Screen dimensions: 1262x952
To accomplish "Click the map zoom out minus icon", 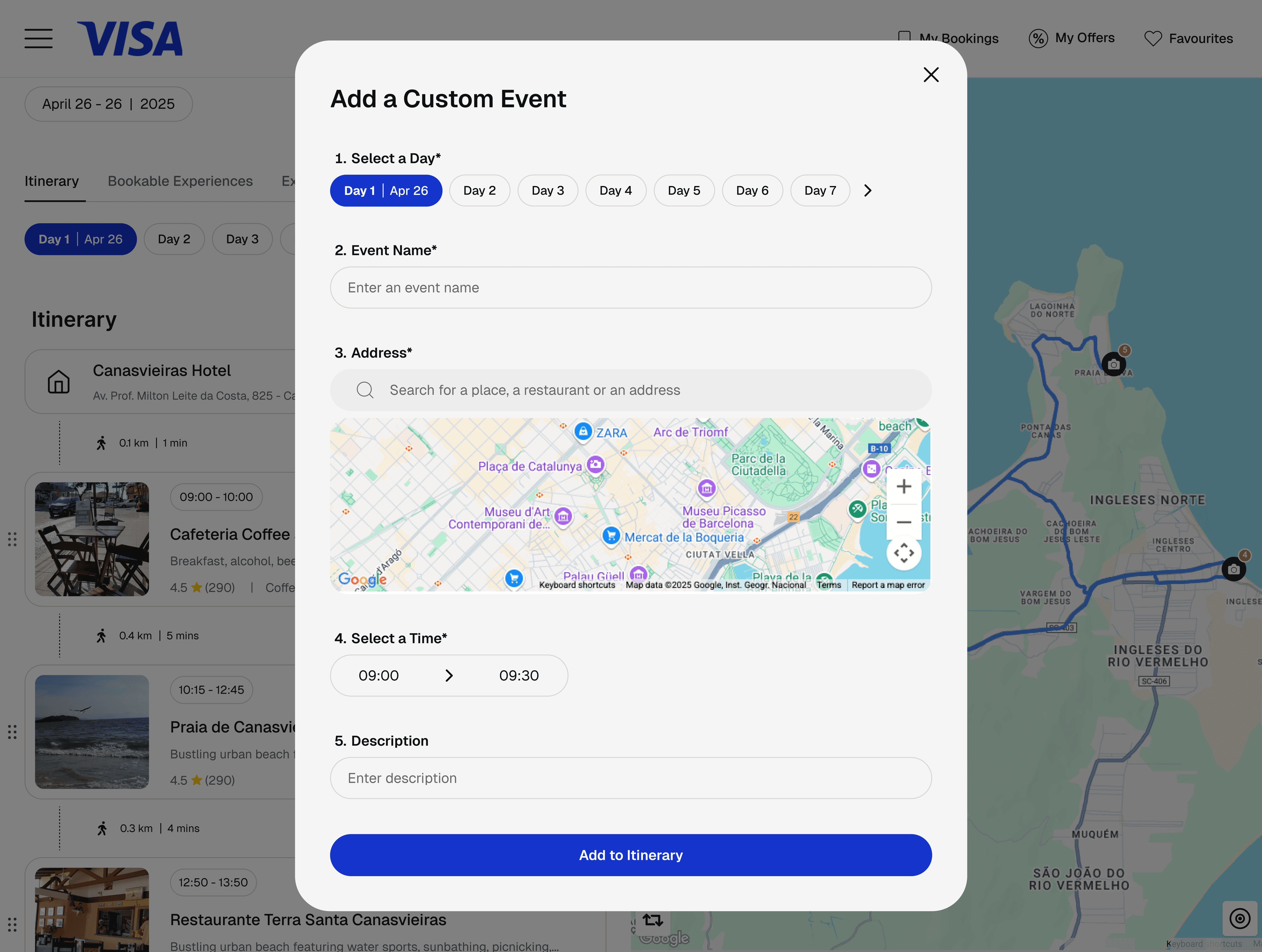I will pyautogui.click(x=903, y=522).
